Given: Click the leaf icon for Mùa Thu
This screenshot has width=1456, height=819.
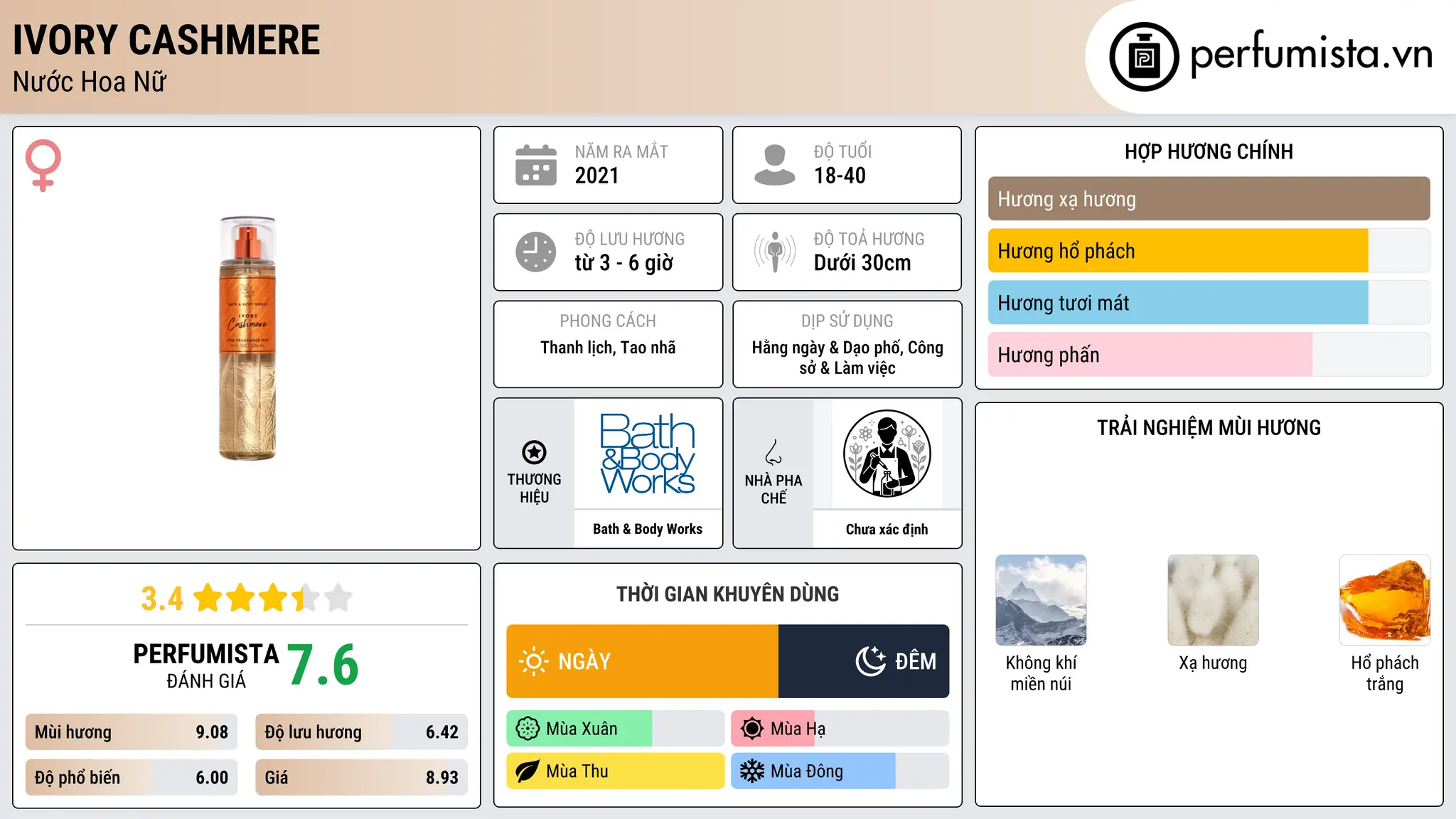Looking at the screenshot, I should point(528,771).
